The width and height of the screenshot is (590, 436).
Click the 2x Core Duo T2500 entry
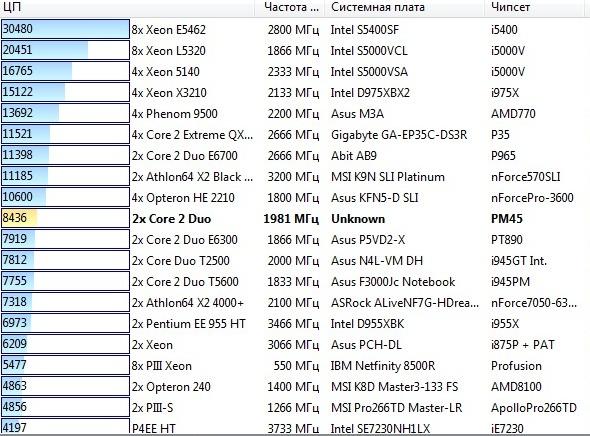pos(181,261)
